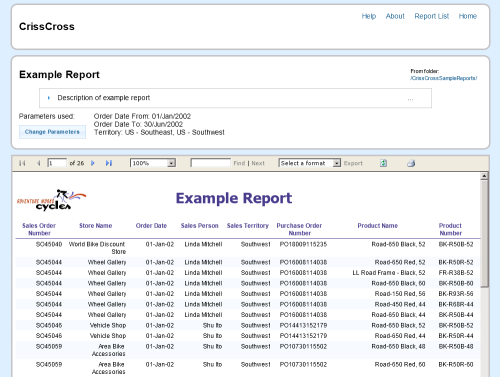The height and width of the screenshot is (377, 500).
Task: Click the Sales Territory column header
Action: pos(248,226)
